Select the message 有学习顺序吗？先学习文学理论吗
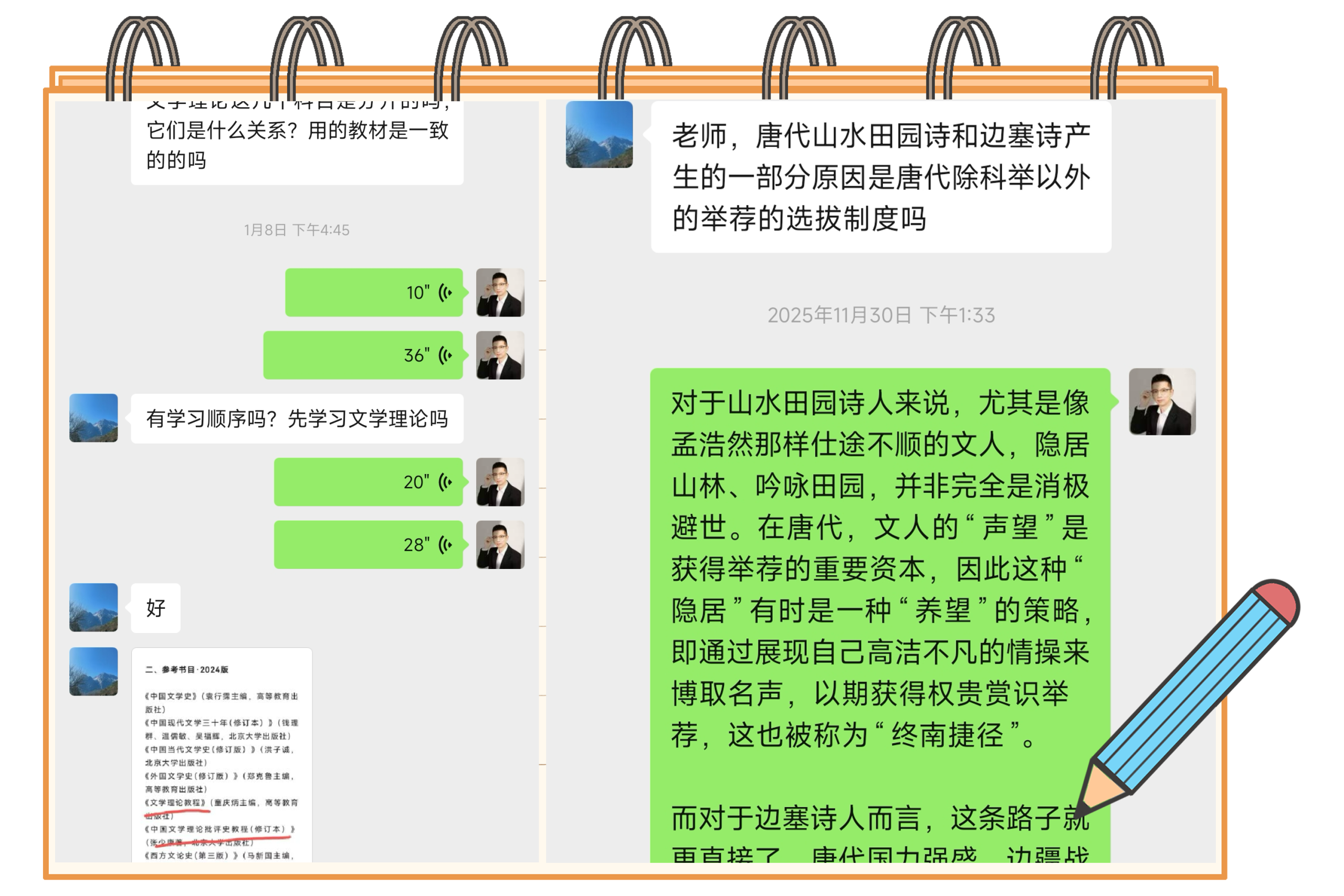 coord(297,418)
